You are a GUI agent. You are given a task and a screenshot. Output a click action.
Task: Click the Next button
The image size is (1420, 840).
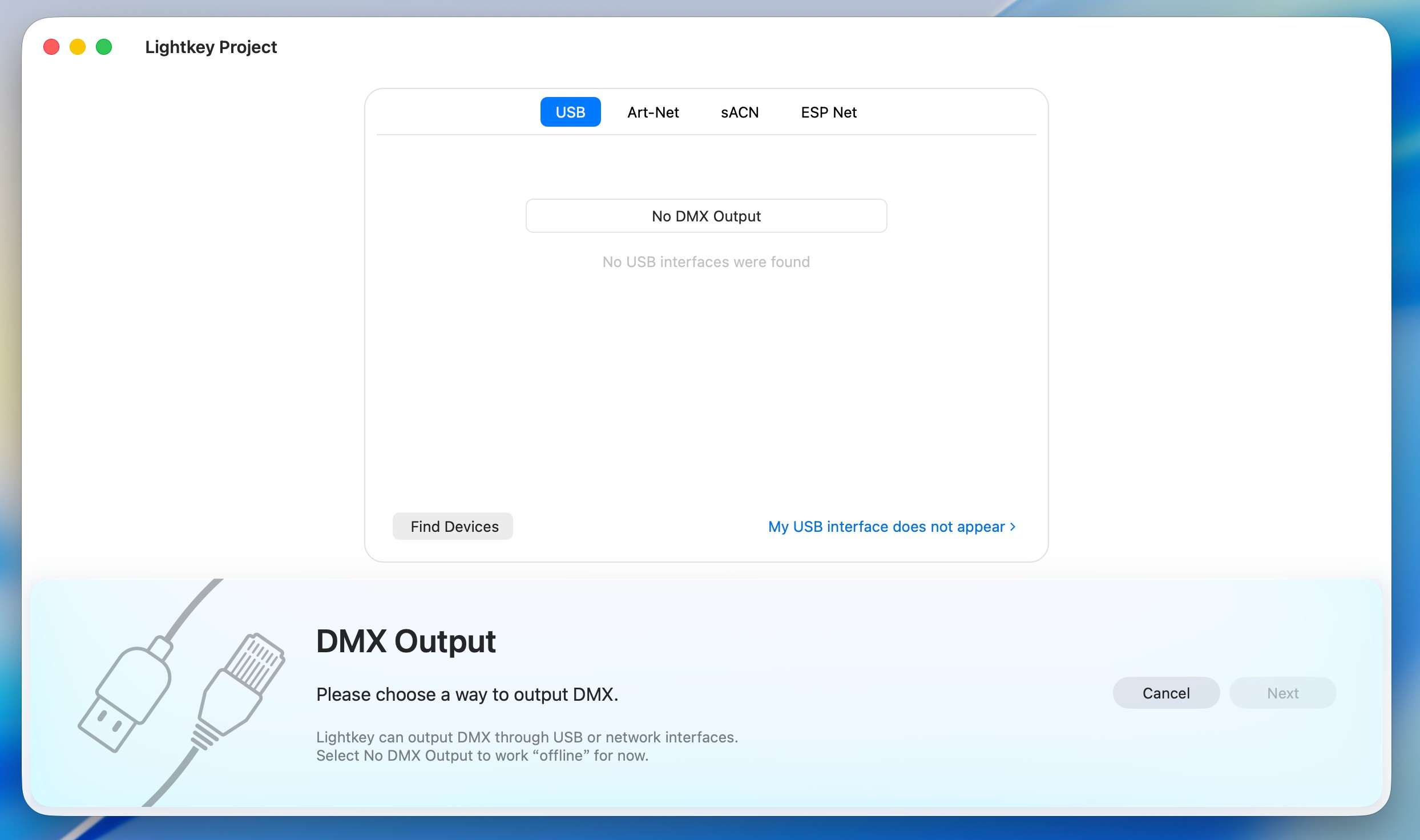[1282, 693]
